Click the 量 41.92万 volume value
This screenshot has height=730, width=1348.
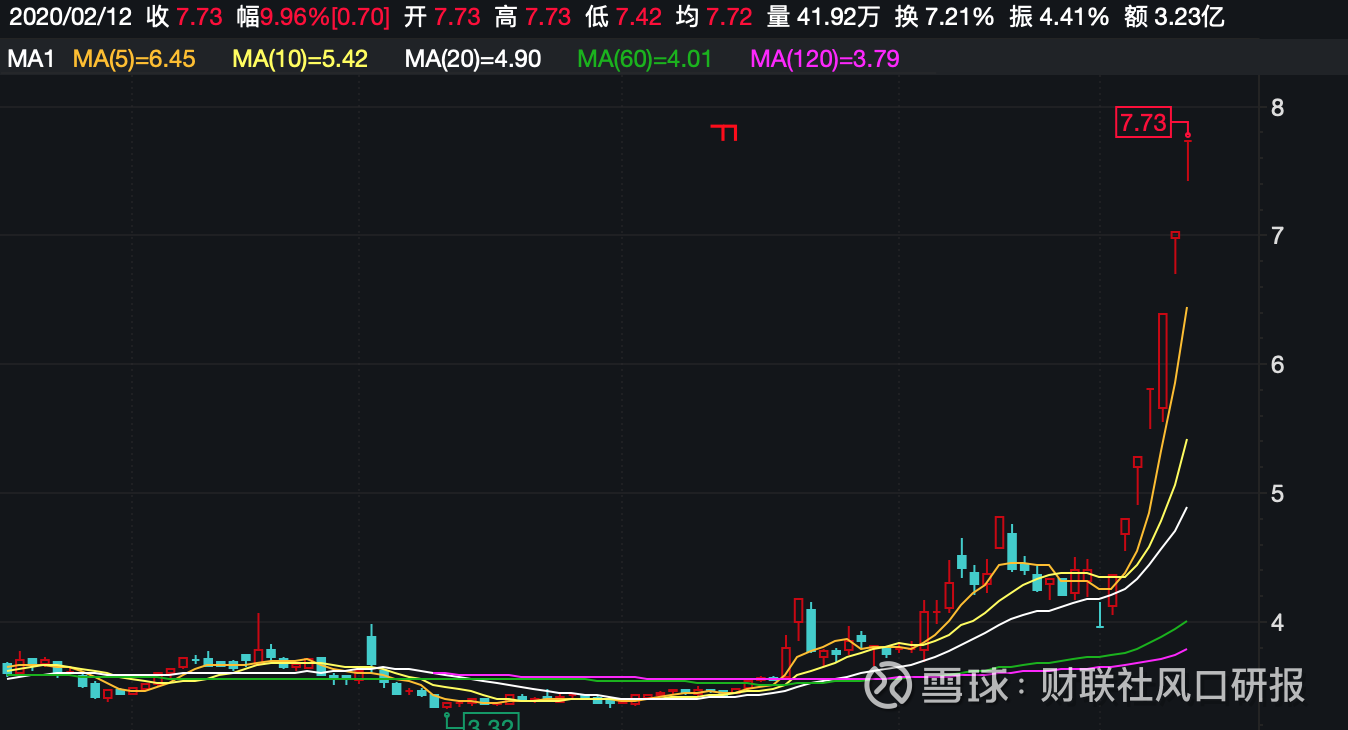824,16
